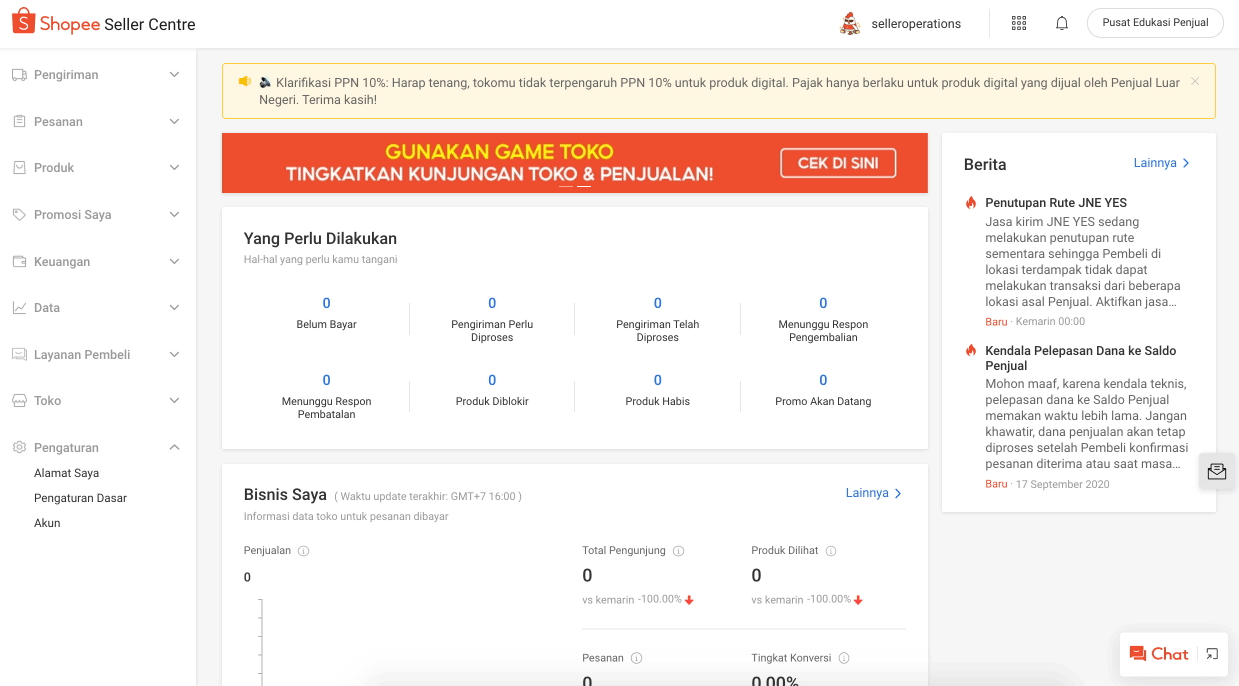Open Kendala Pelepasan Dana news article

(x=1081, y=358)
